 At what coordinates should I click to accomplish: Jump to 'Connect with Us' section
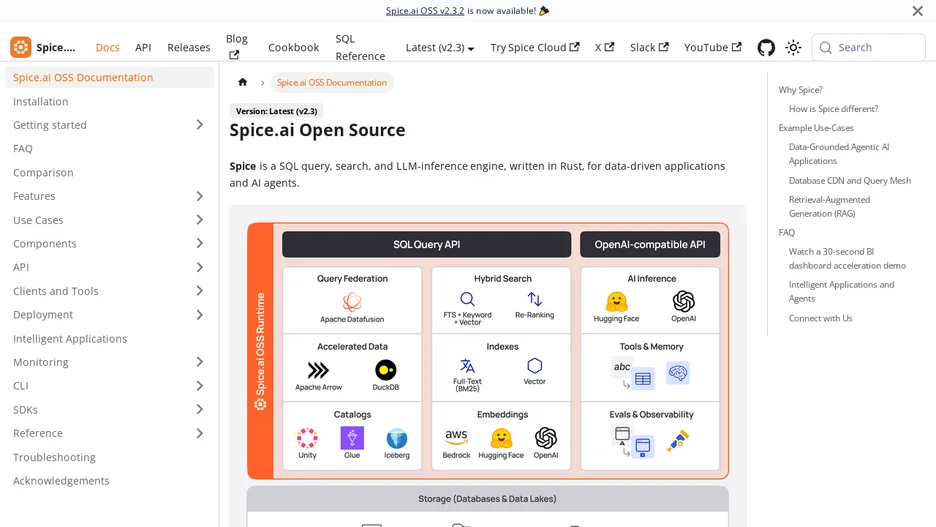[820, 318]
